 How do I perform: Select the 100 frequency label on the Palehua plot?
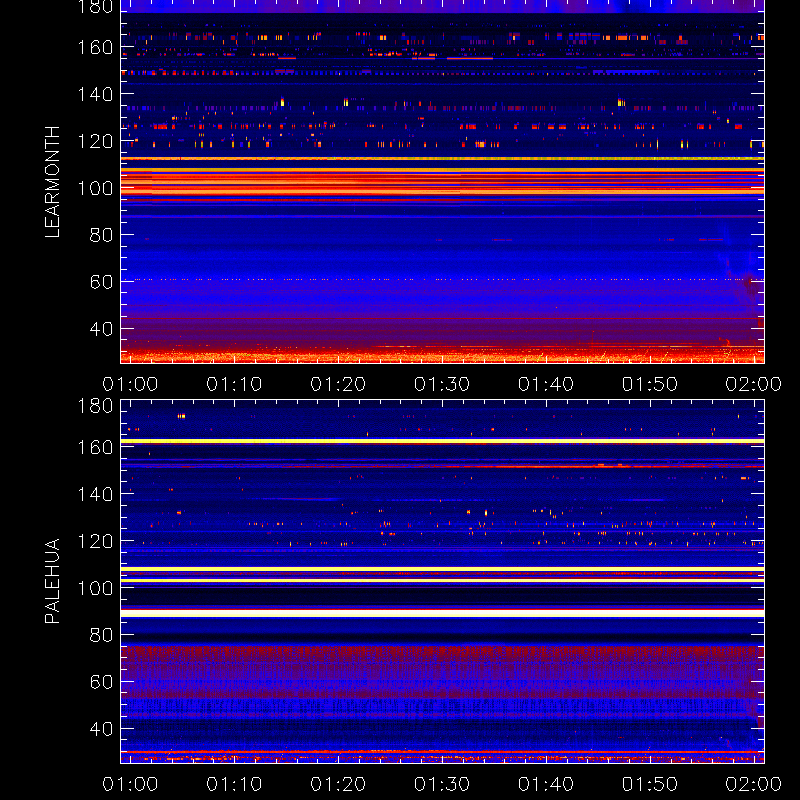click(x=95, y=588)
